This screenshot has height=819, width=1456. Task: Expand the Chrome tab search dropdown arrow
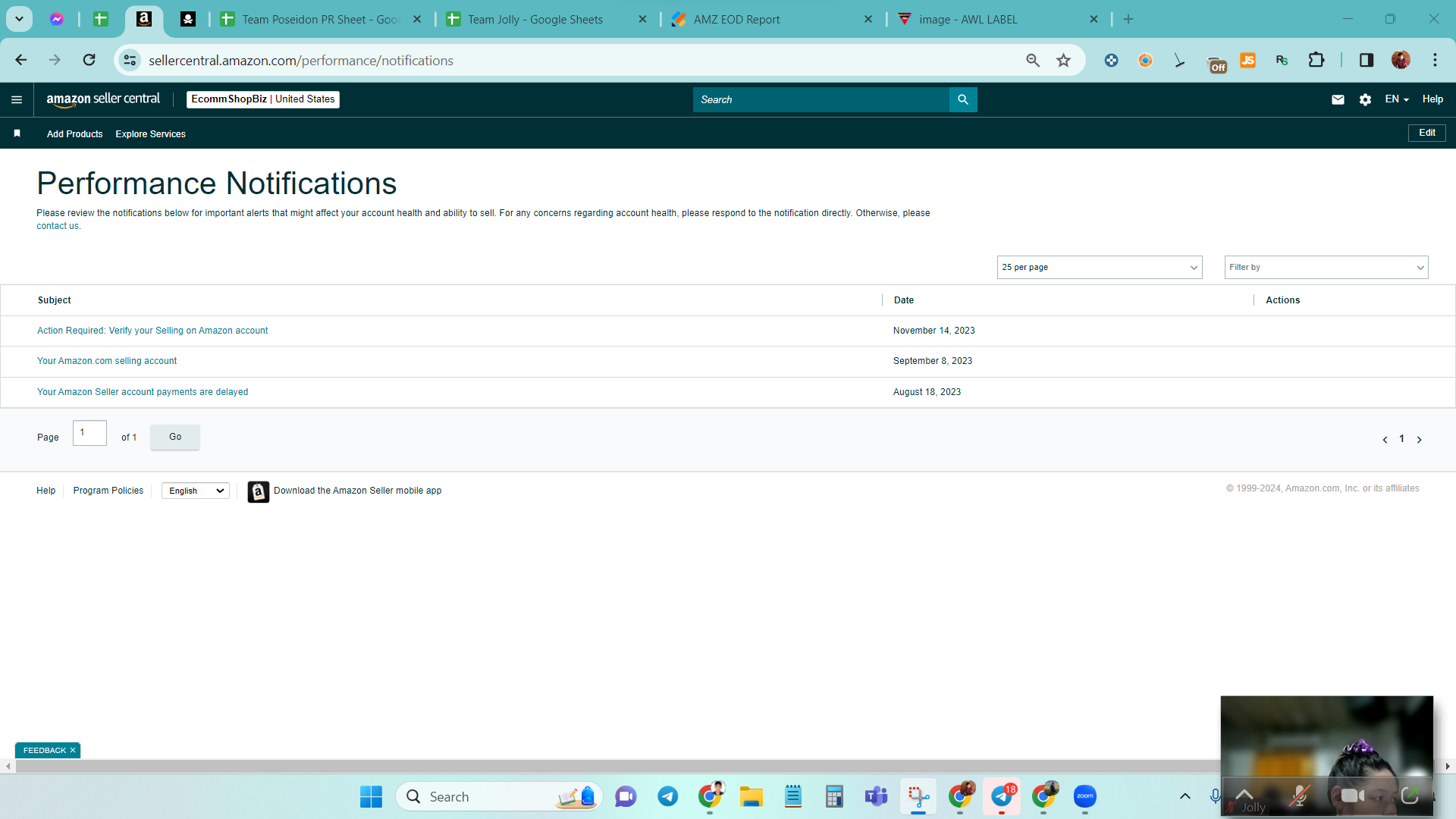point(19,19)
